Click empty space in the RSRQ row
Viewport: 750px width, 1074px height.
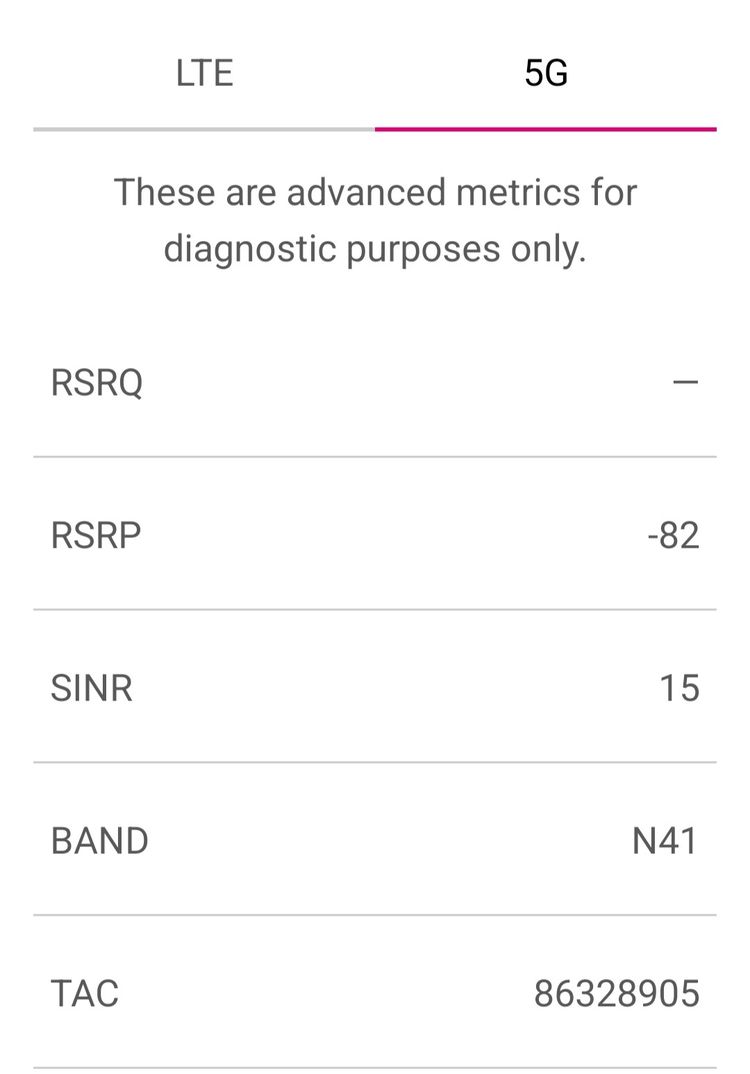404,382
